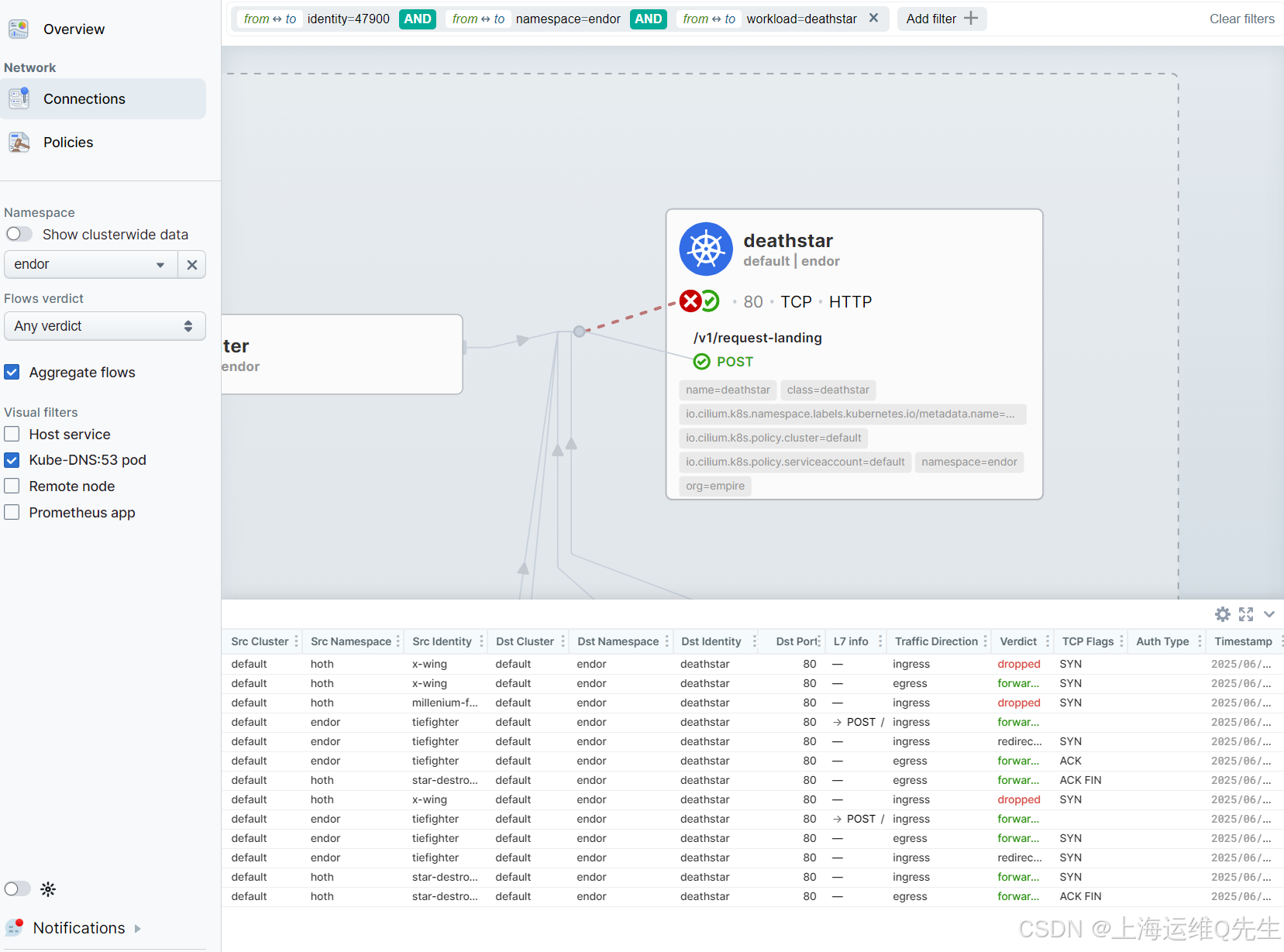Screen dimensions: 1284x952
Task: Click the namespace=endor label tag on deathstar
Action: click(x=969, y=462)
